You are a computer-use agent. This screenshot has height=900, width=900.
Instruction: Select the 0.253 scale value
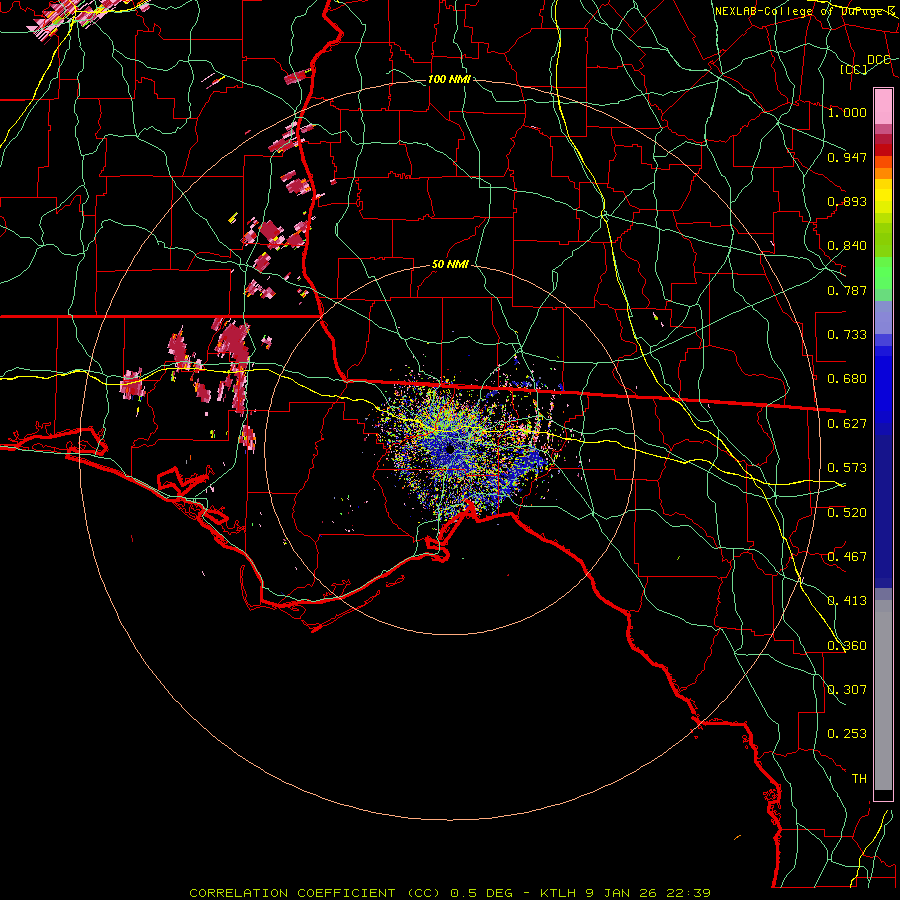847,734
